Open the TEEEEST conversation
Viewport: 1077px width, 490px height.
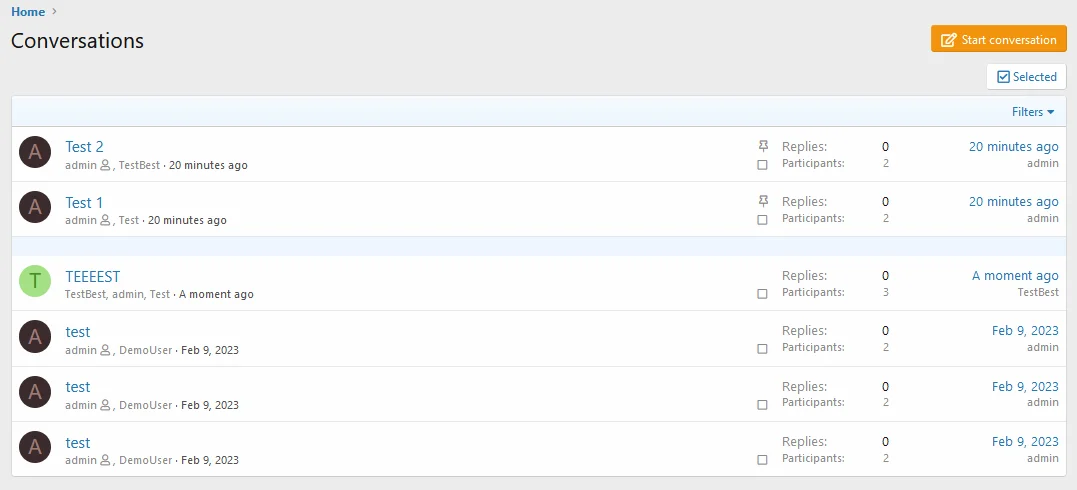[93, 276]
